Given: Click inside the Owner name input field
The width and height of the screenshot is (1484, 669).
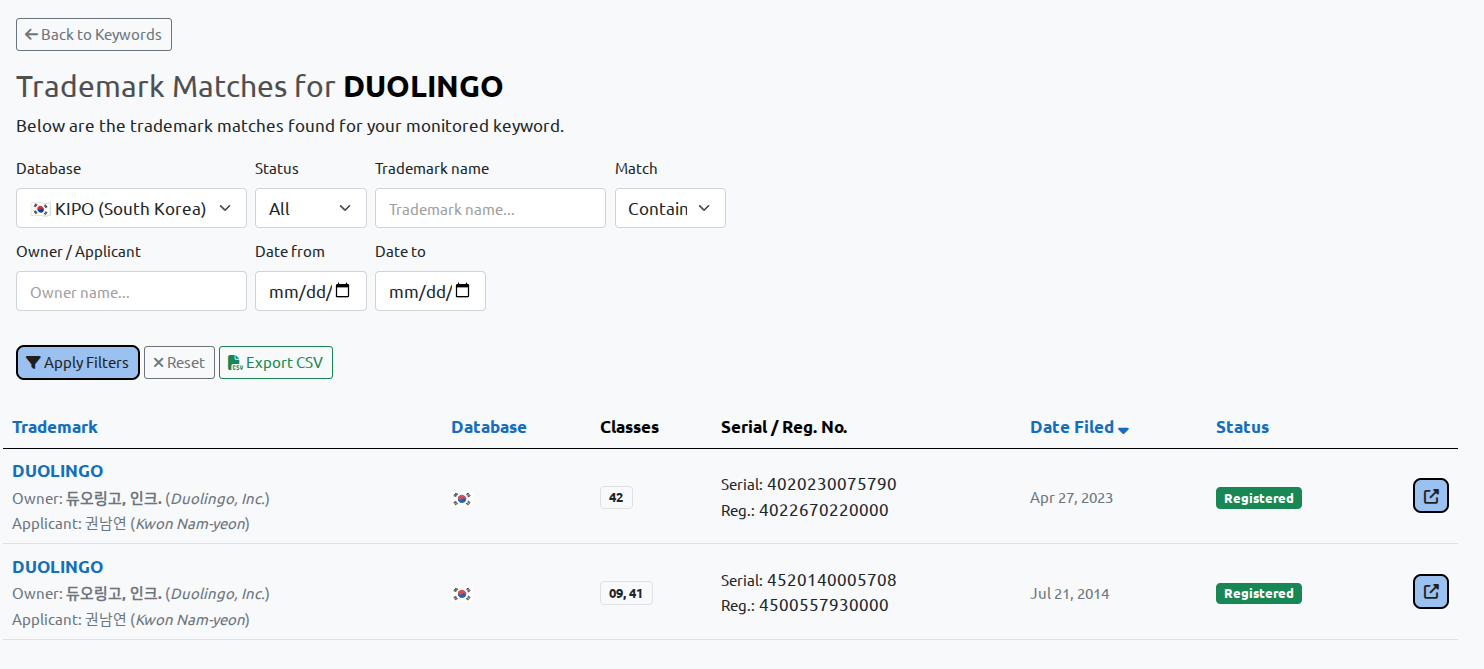Looking at the screenshot, I should (131, 290).
